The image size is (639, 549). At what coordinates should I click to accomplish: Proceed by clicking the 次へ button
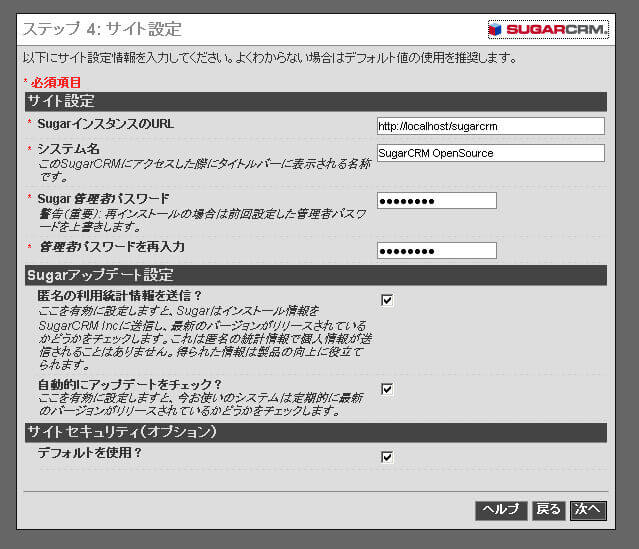(588, 510)
